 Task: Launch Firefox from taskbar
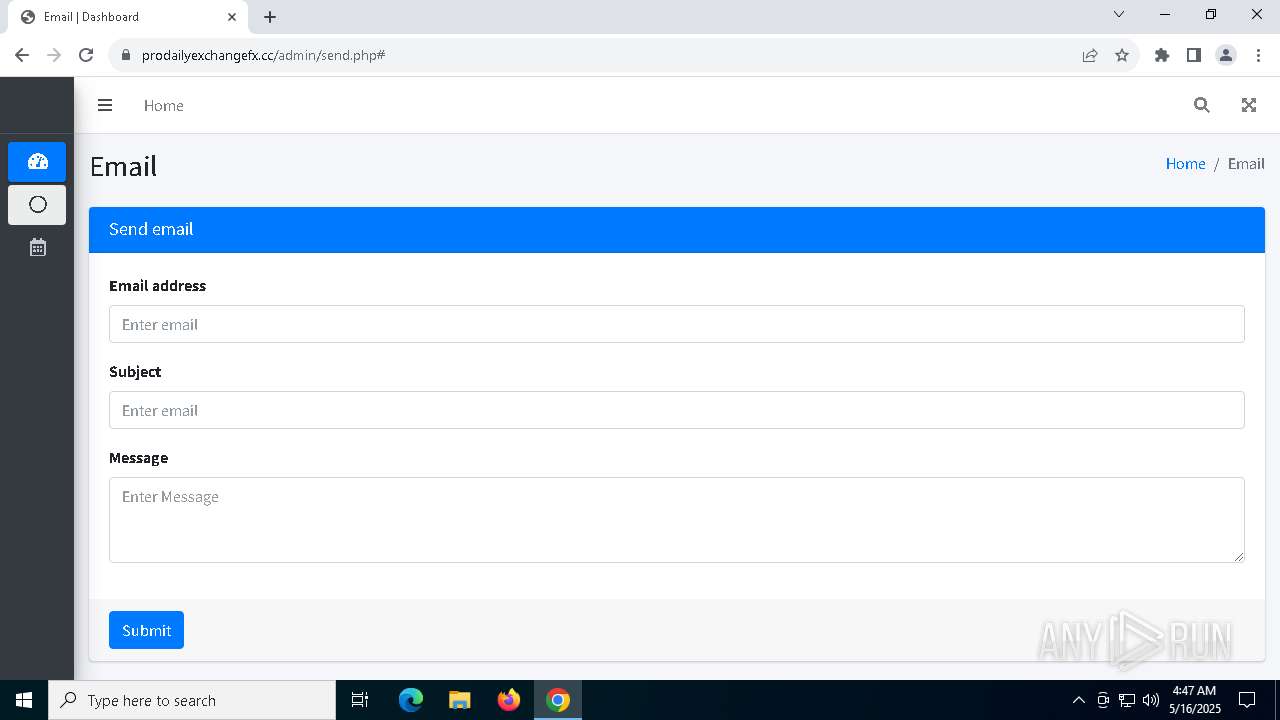[509, 700]
